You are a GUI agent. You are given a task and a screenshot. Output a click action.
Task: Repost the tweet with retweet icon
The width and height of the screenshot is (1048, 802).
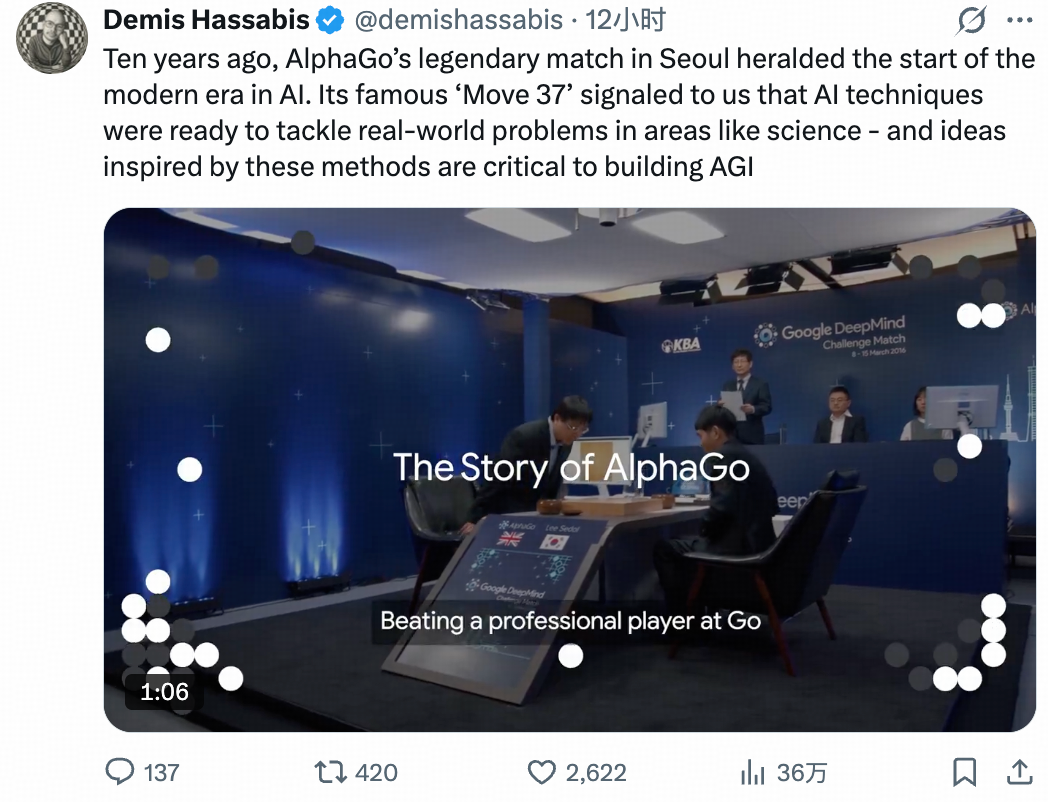coord(329,772)
